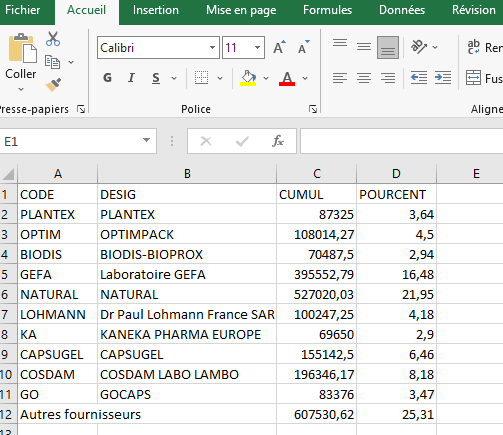The width and height of the screenshot is (503, 435).
Task: Expand the borders options arrow
Action: (x=220, y=78)
